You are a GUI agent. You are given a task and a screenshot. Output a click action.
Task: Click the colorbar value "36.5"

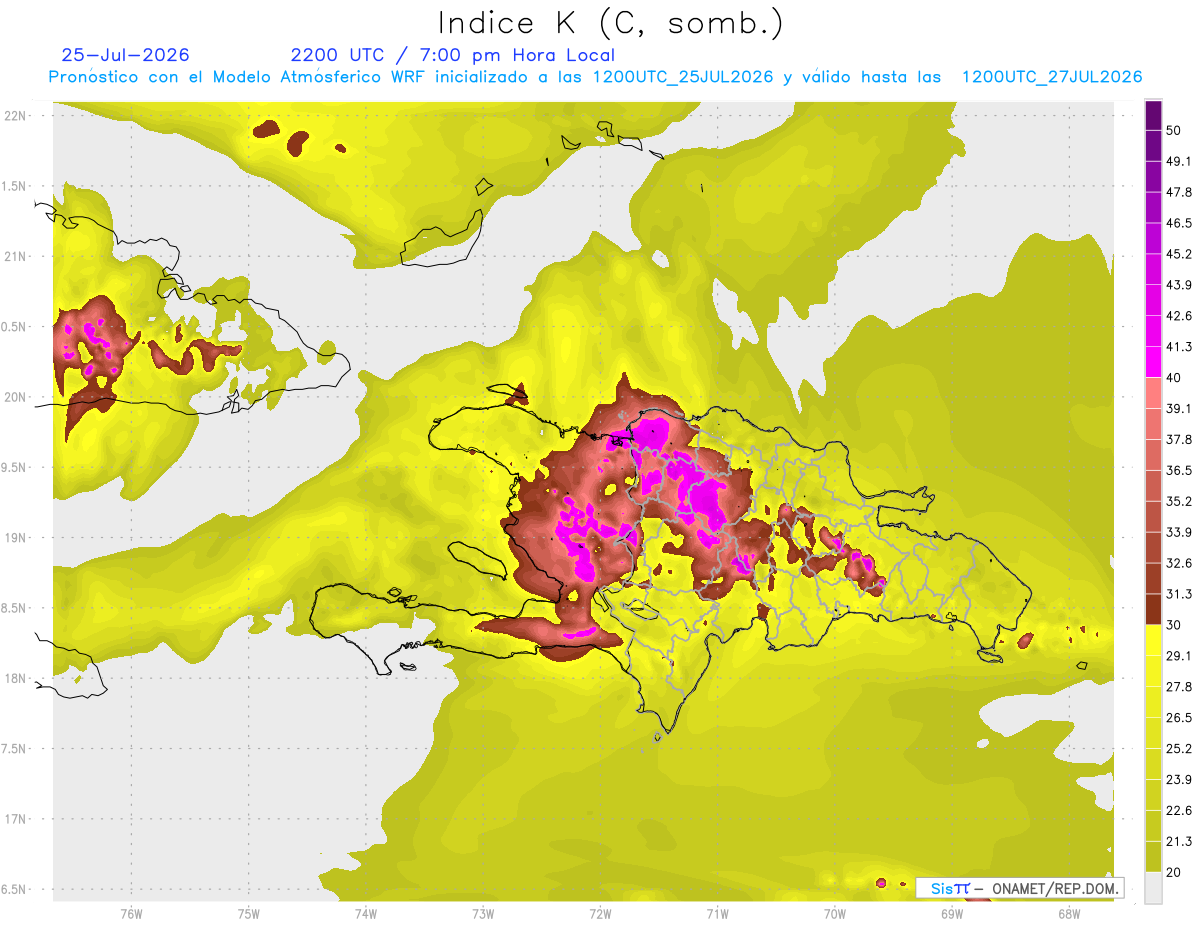point(1178,470)
